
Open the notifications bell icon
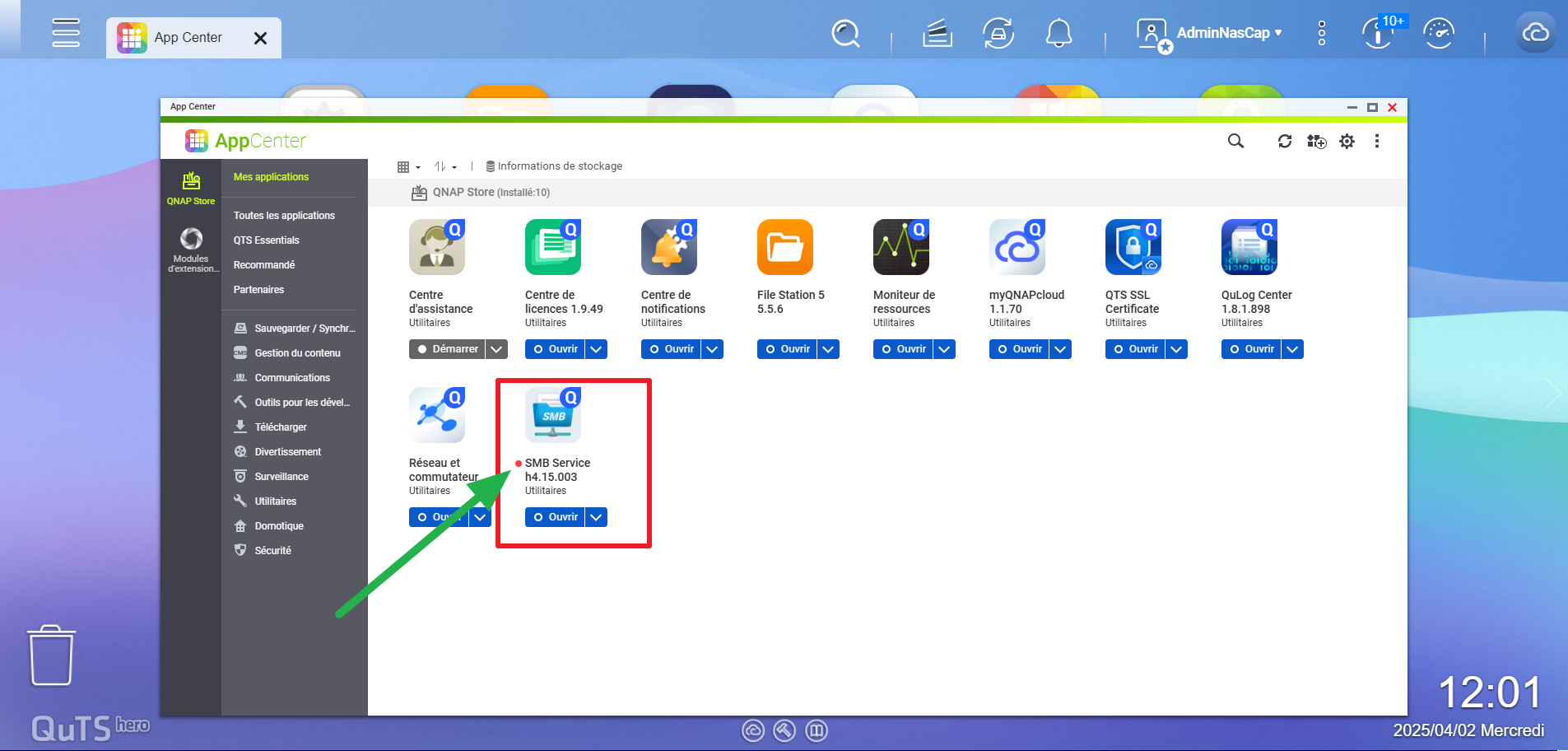(1059, 34)
